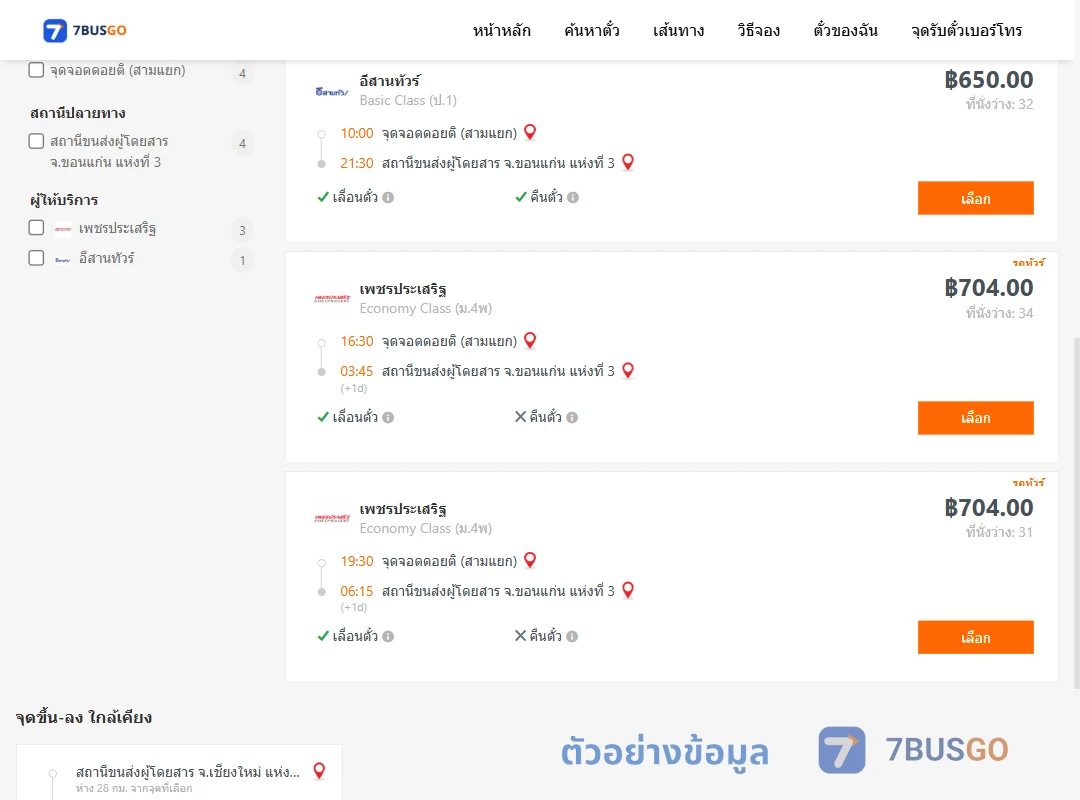Select the ฿650.00 อีสานทัวร์ trip with เลือก
1080x800 pixels.
975,198
